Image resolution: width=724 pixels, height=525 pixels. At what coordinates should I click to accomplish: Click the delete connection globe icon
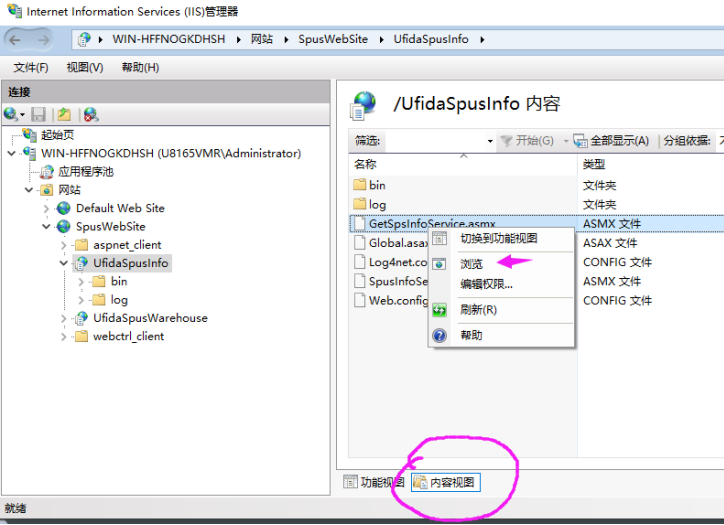click(91, 115)
